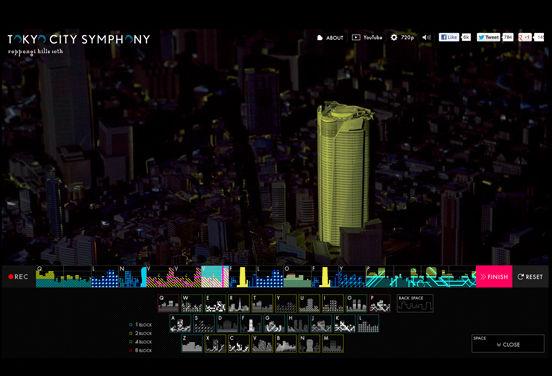Screen dimensions: 552x376
Task: Select the R key tower pattern tile
Action: (x=239, y=303)
